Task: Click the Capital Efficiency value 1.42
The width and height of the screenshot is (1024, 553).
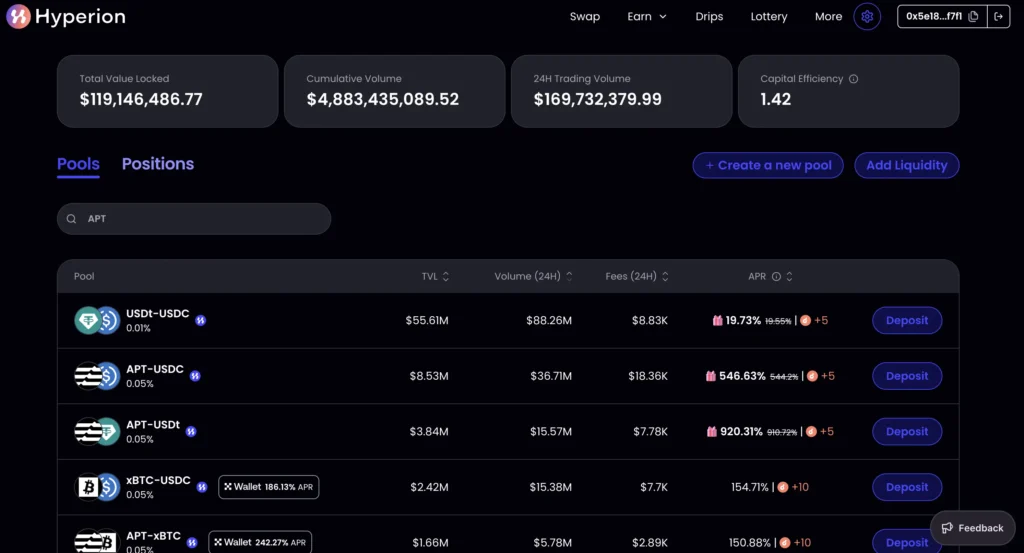Action: point(776,99)
